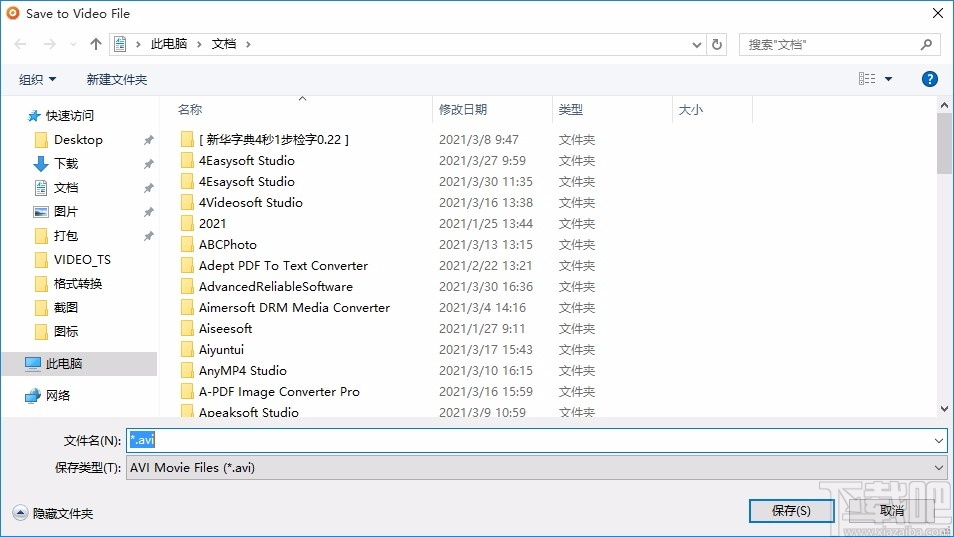Click the 2021 folder icon
The image size is (954, 537).
(x=187, y=224)
